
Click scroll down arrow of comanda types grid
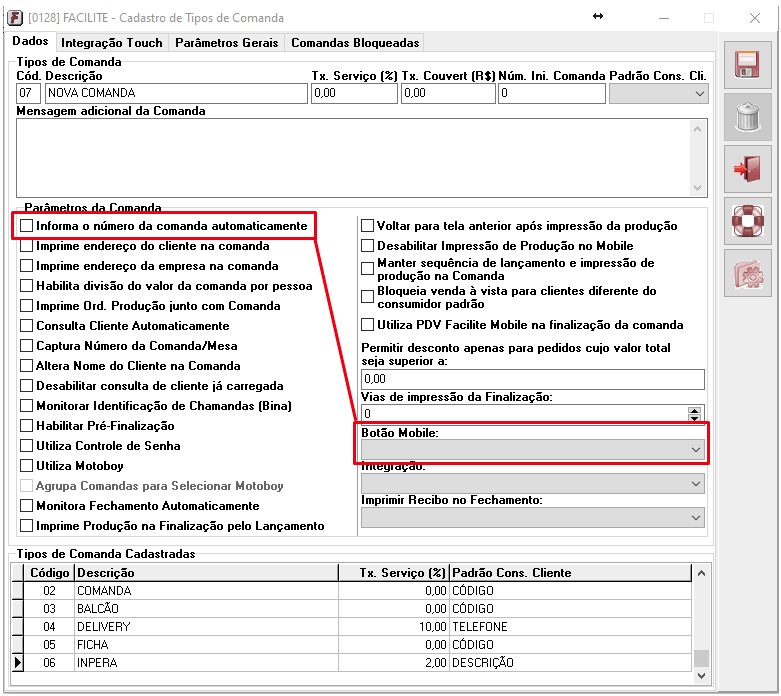(x=701, y=676)
